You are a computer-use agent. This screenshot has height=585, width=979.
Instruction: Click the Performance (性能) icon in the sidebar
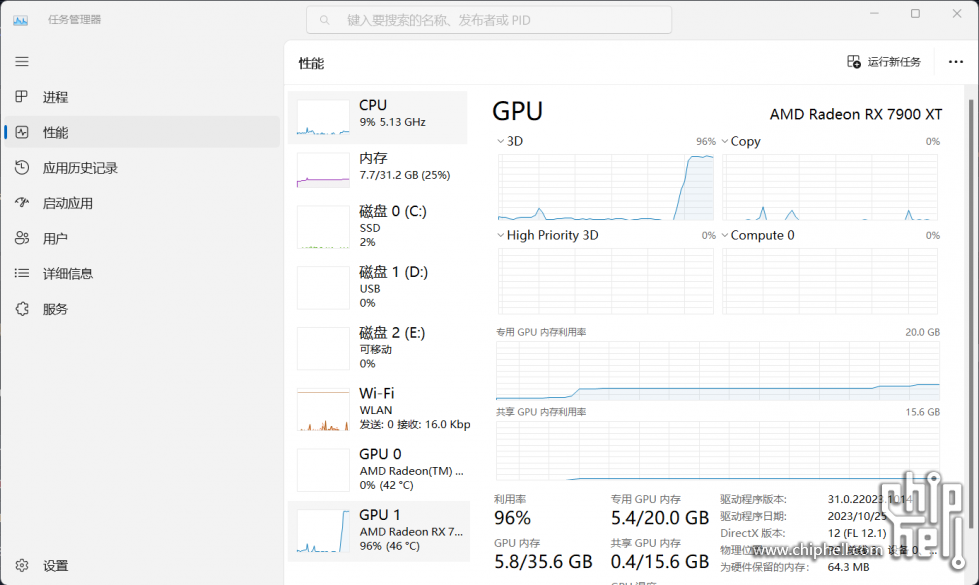click(x=22, y=132)
